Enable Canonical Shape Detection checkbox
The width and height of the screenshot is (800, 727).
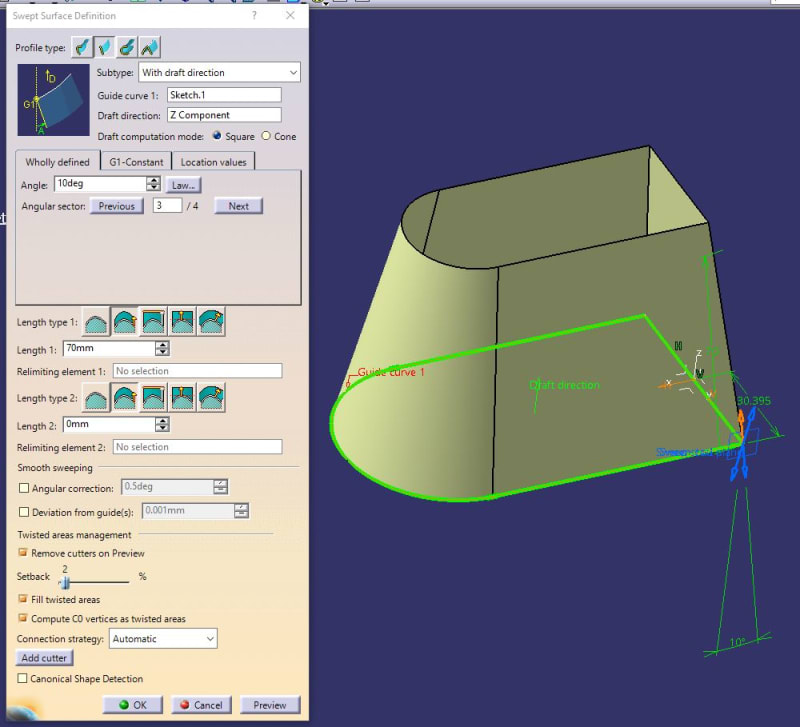click(x=22, y=678)
